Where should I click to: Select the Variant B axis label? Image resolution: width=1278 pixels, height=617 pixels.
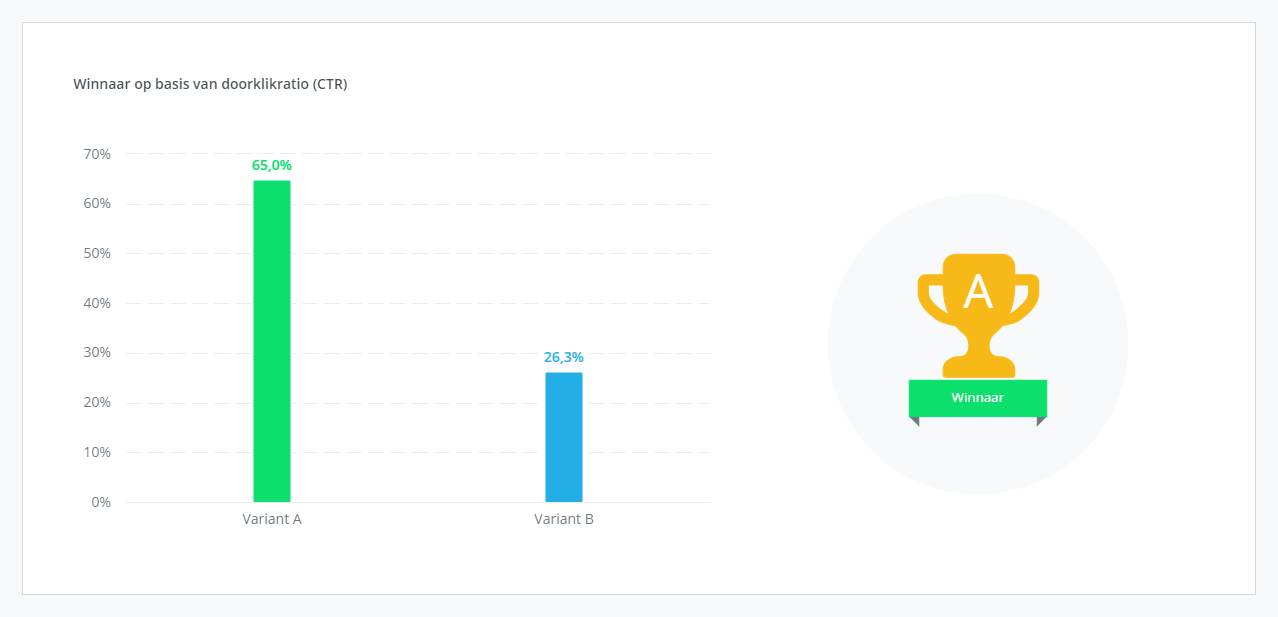click(x=564, y=520)
